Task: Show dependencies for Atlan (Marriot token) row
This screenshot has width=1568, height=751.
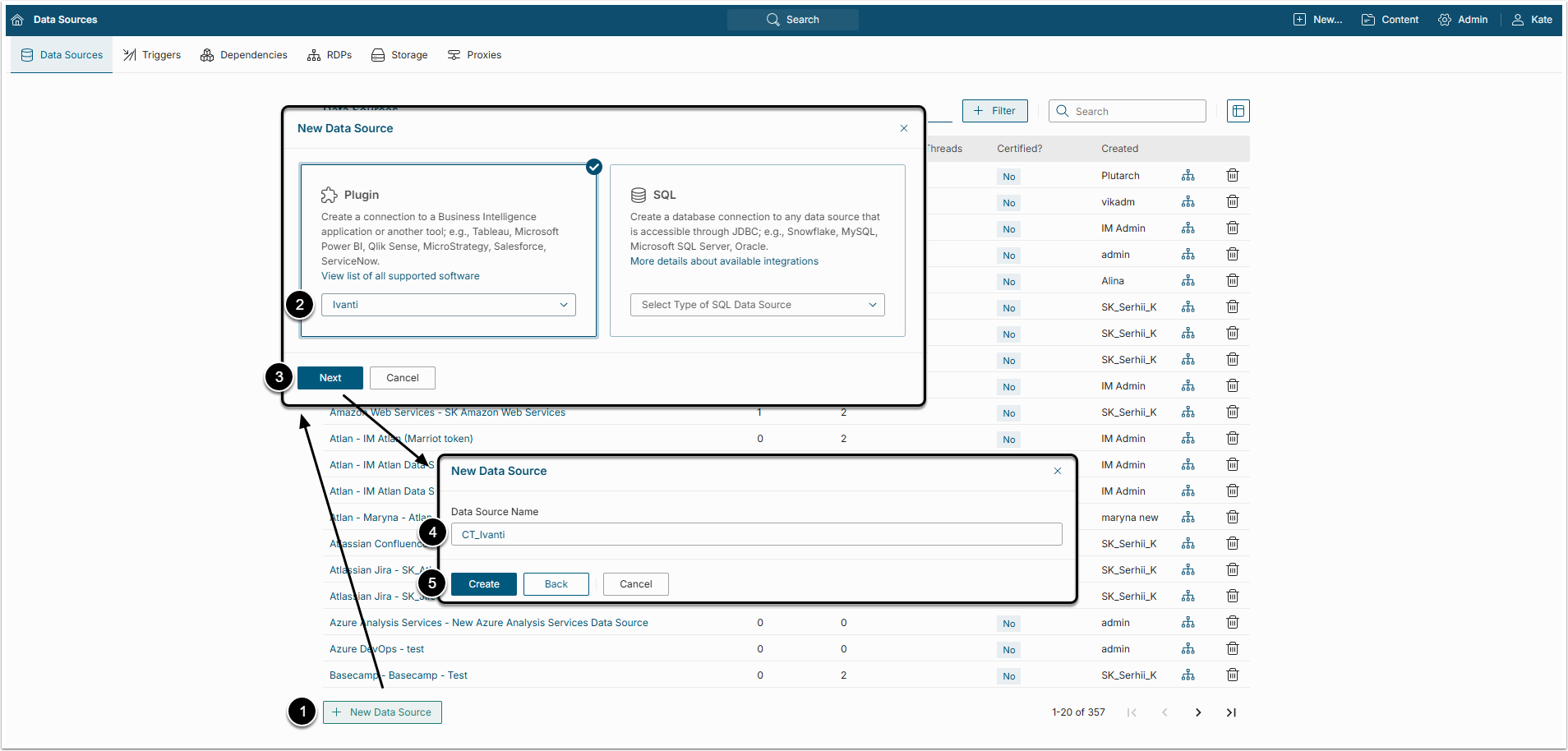Action: point(1188,439)
